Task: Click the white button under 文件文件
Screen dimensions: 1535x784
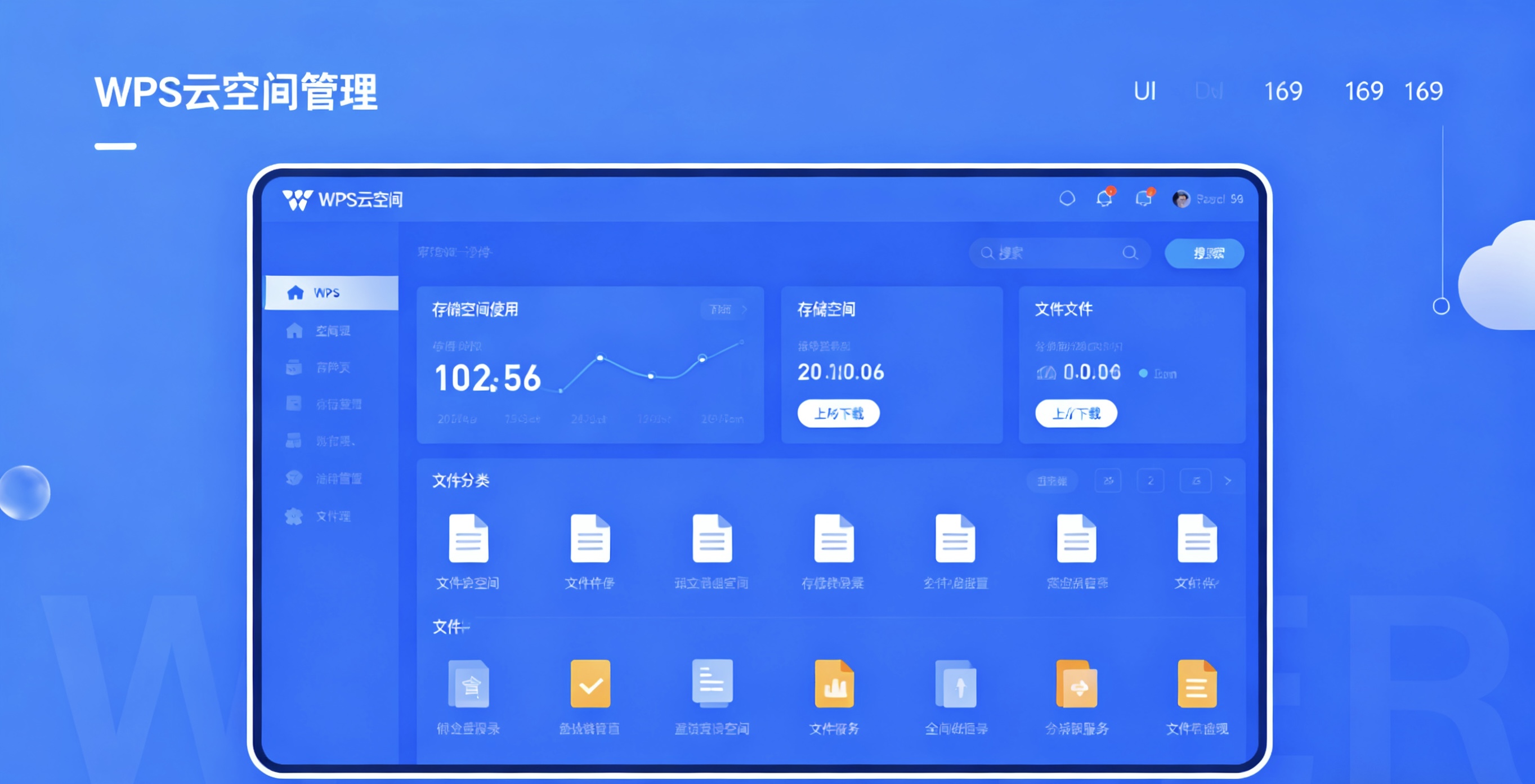Action: (x=1076, y=414)
